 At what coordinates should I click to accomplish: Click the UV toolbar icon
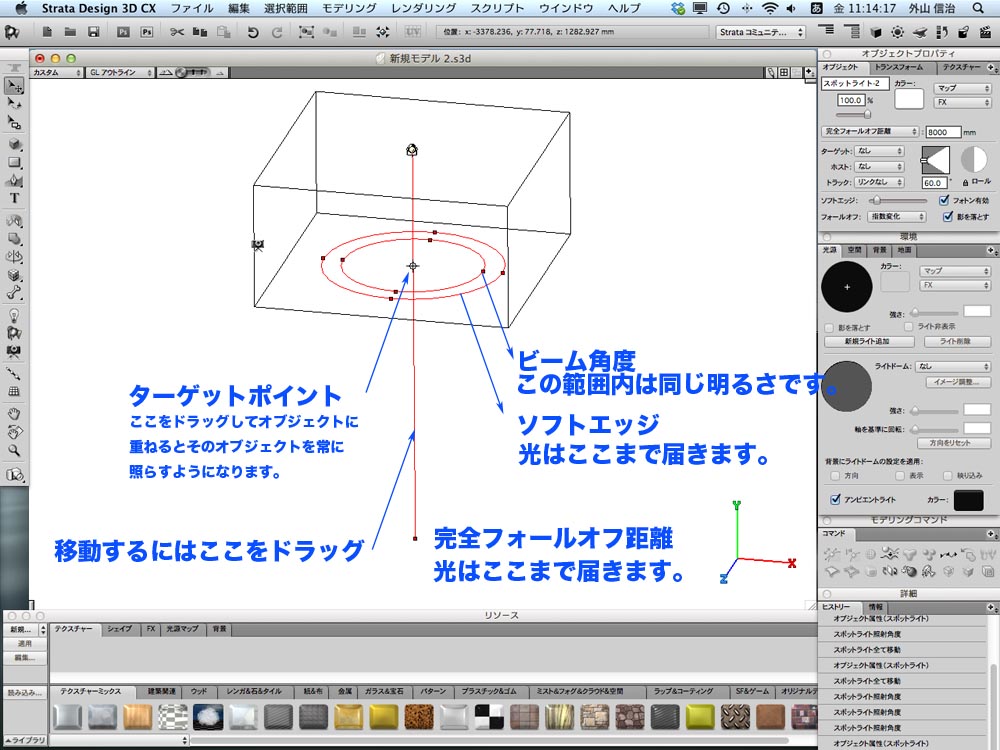pyautogui.click(x=413, y=32)
